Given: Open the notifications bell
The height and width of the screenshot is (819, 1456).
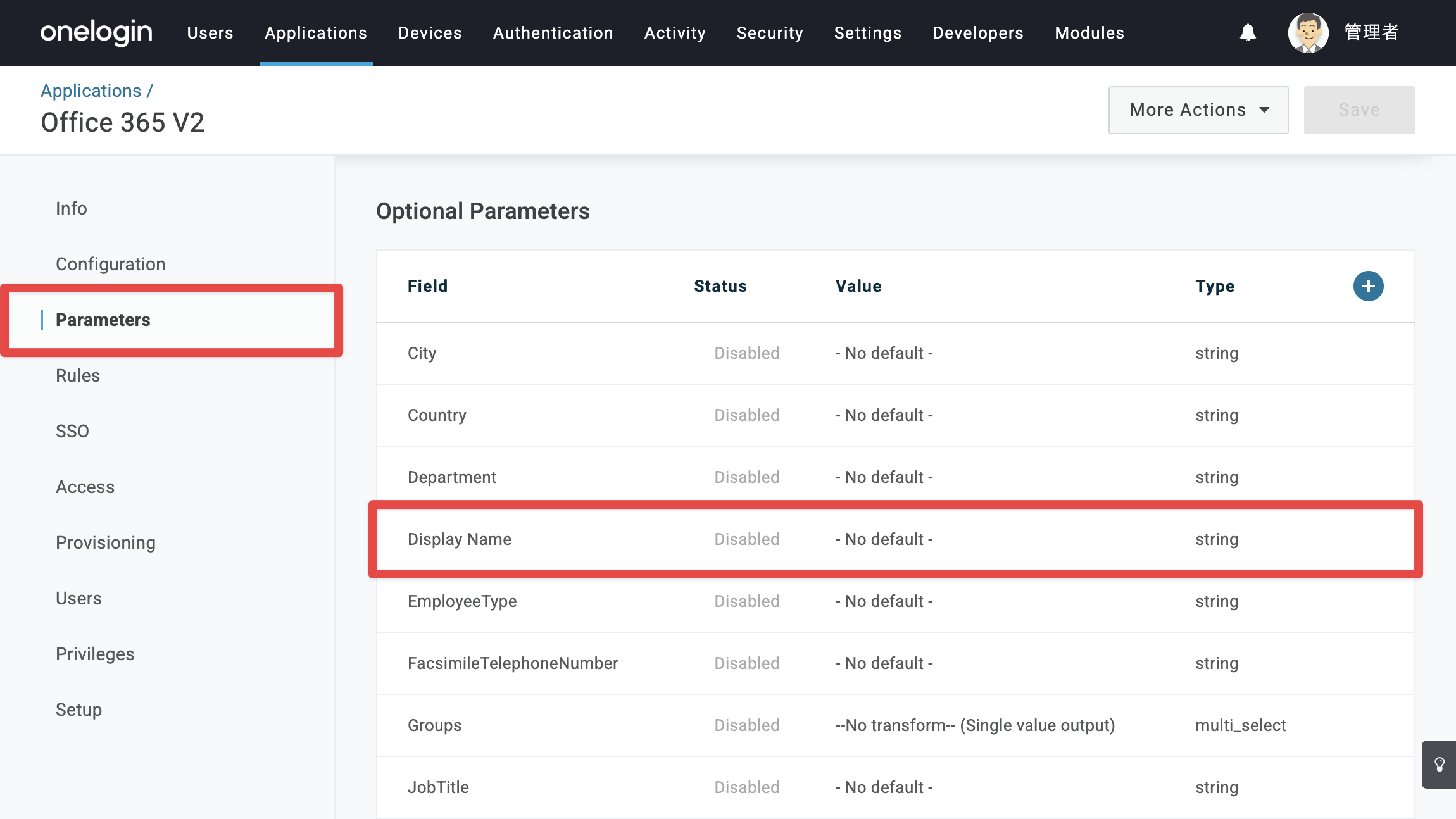Looking at the screenshot, I should point(1248,33).
